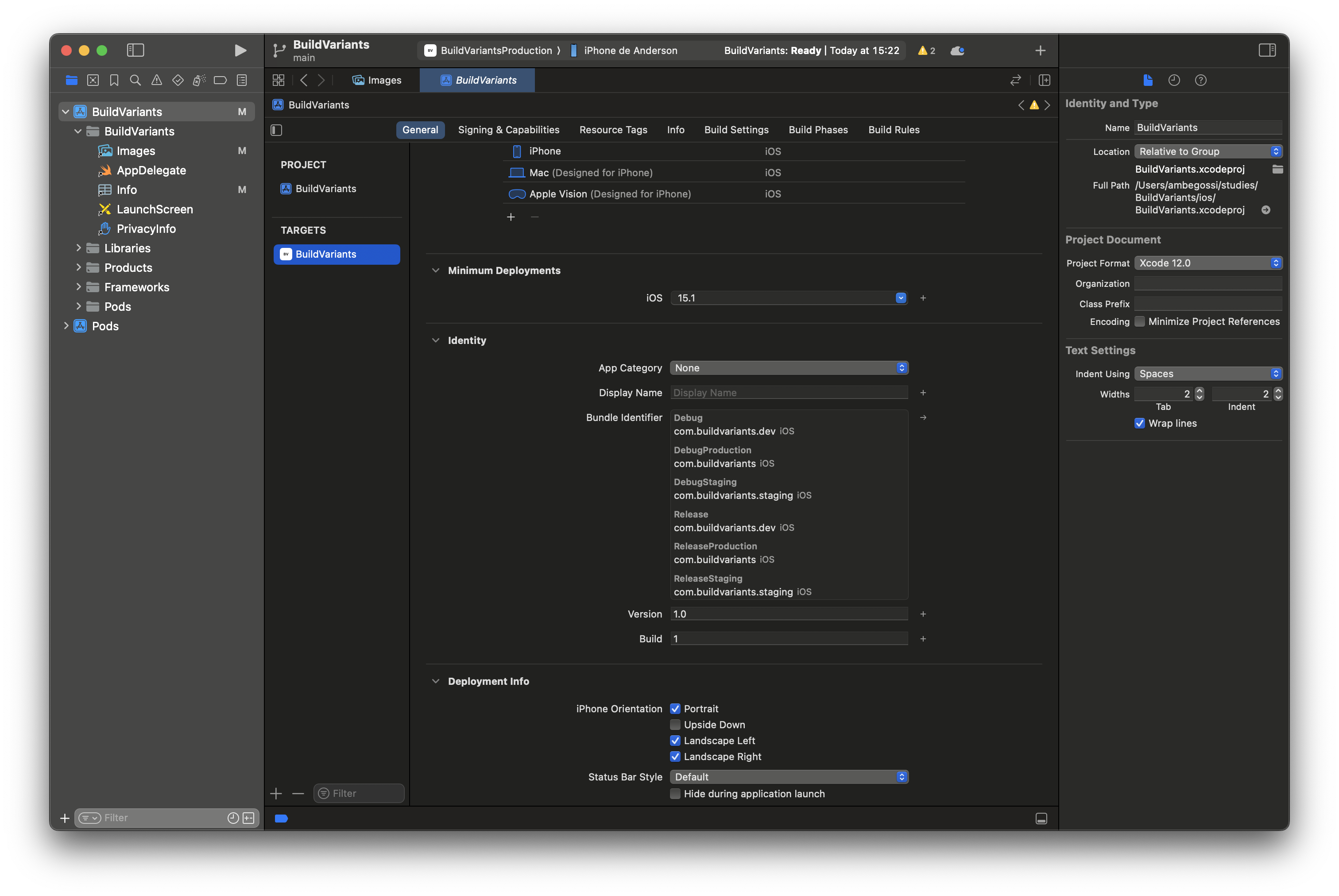Toggle the Wrap lines checkbox
Screen dimensions: 1339x896
[1139, 423]
